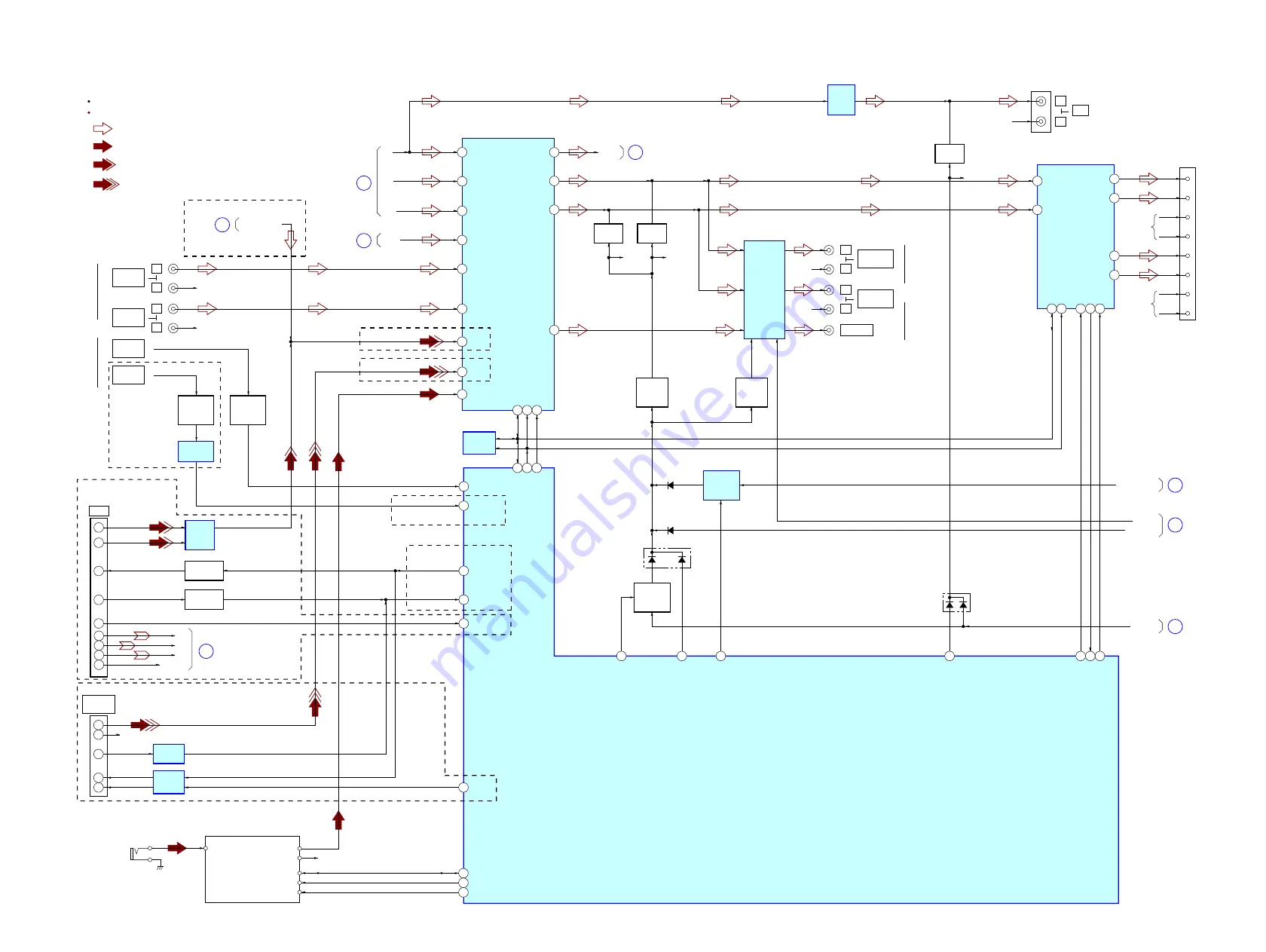1266x952 pixels.
Task: Select the small cyan block on the top signal line
Action: tap(841, 99)
